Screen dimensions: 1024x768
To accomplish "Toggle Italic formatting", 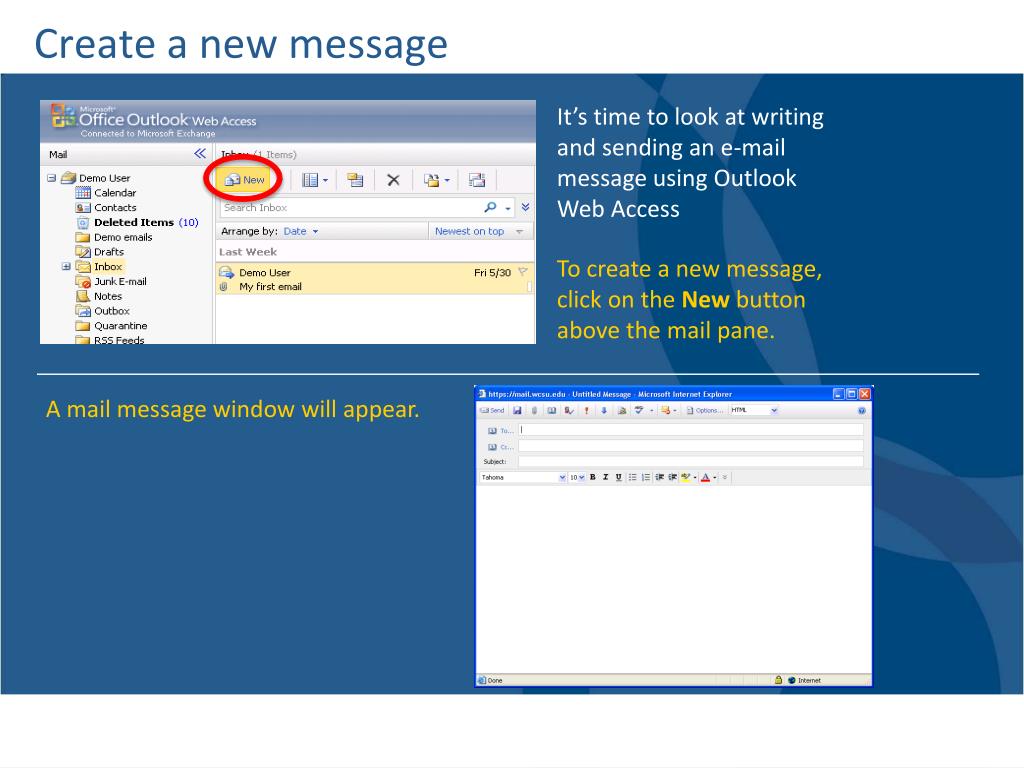I will tap(605, 477).
